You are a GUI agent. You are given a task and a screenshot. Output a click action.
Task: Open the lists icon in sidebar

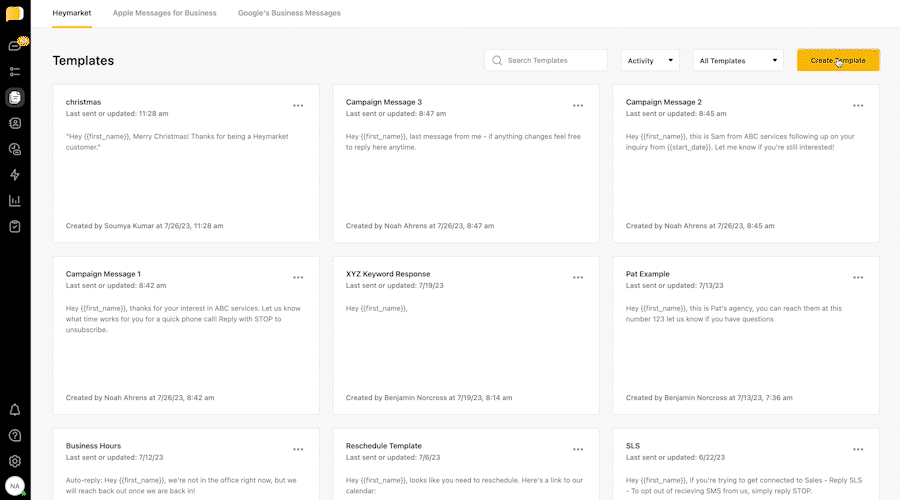click(15, 72)
